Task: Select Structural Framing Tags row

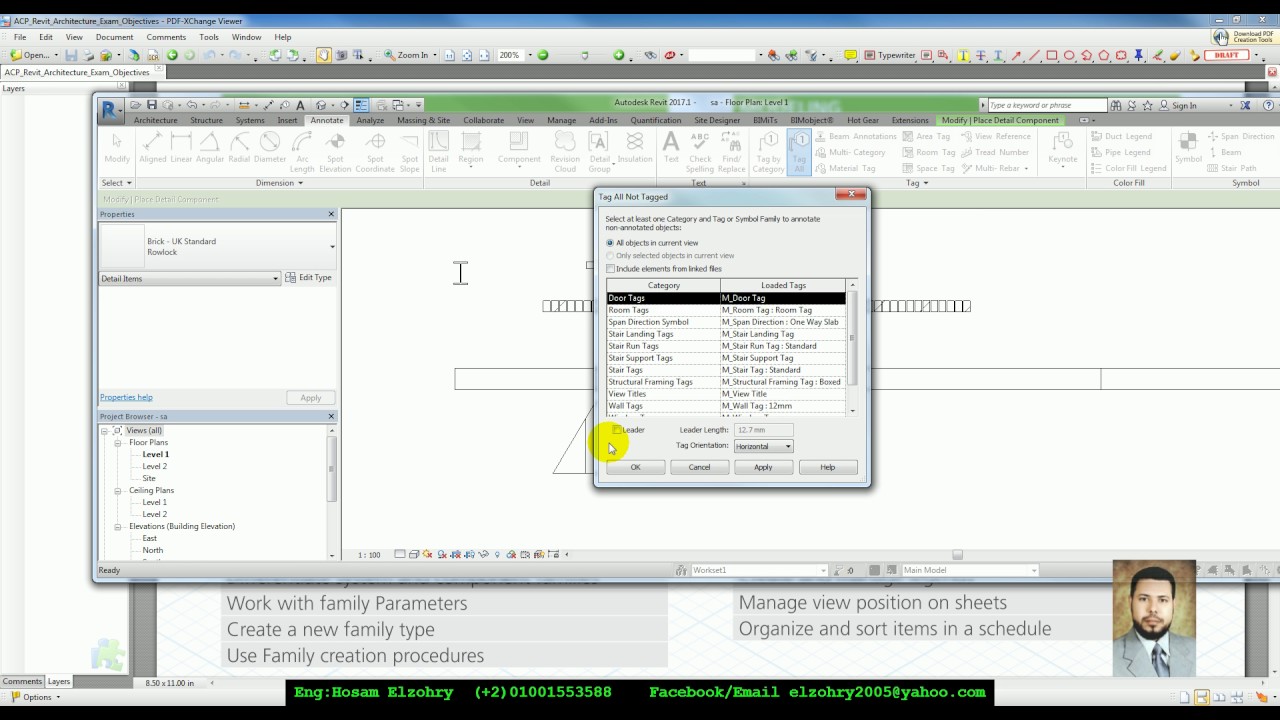Action: (x=726, y=382)
